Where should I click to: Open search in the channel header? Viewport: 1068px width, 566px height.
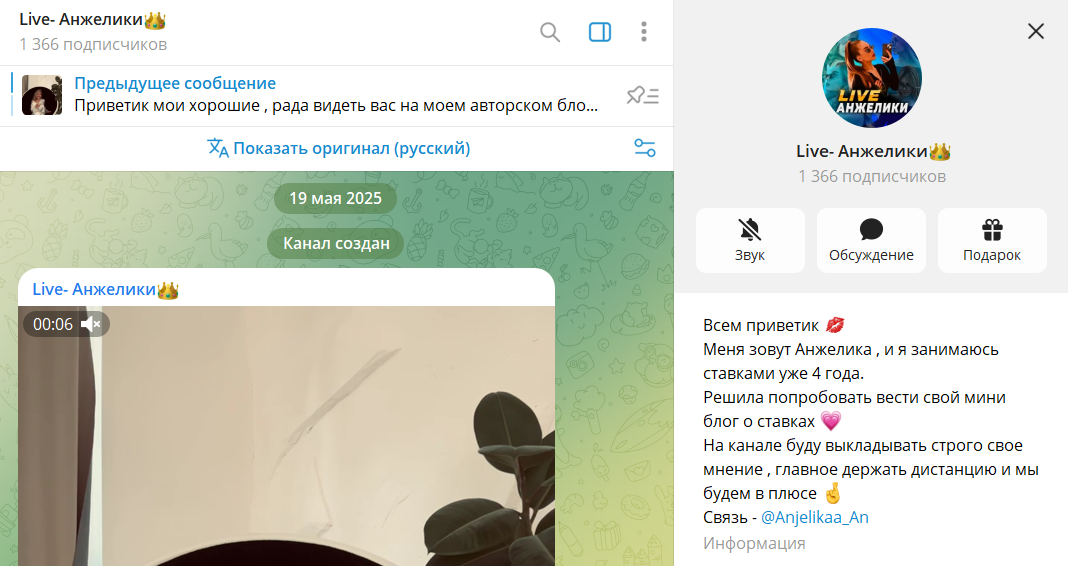click(x=550, y=32)
